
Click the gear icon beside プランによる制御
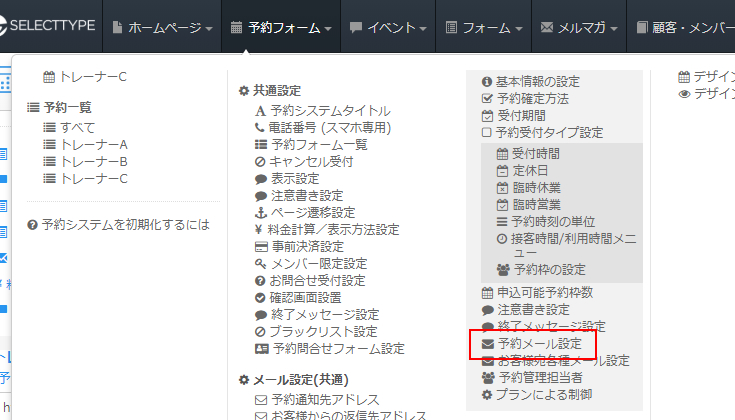pyautogui.click(x=487, y=394)
